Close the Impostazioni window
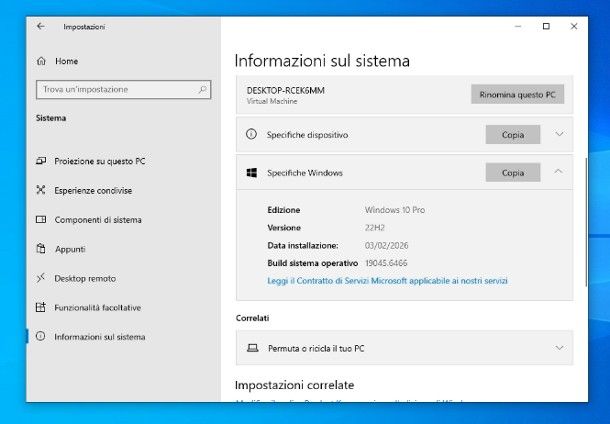The image size is (610, 424). [574, 26]
